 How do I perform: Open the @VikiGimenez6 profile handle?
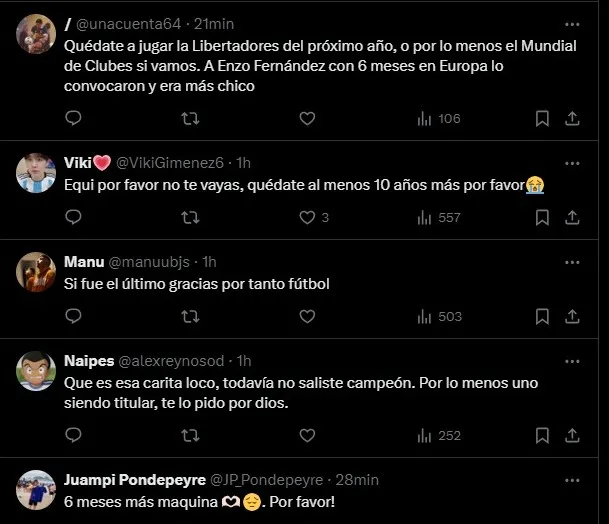(174, 162)
